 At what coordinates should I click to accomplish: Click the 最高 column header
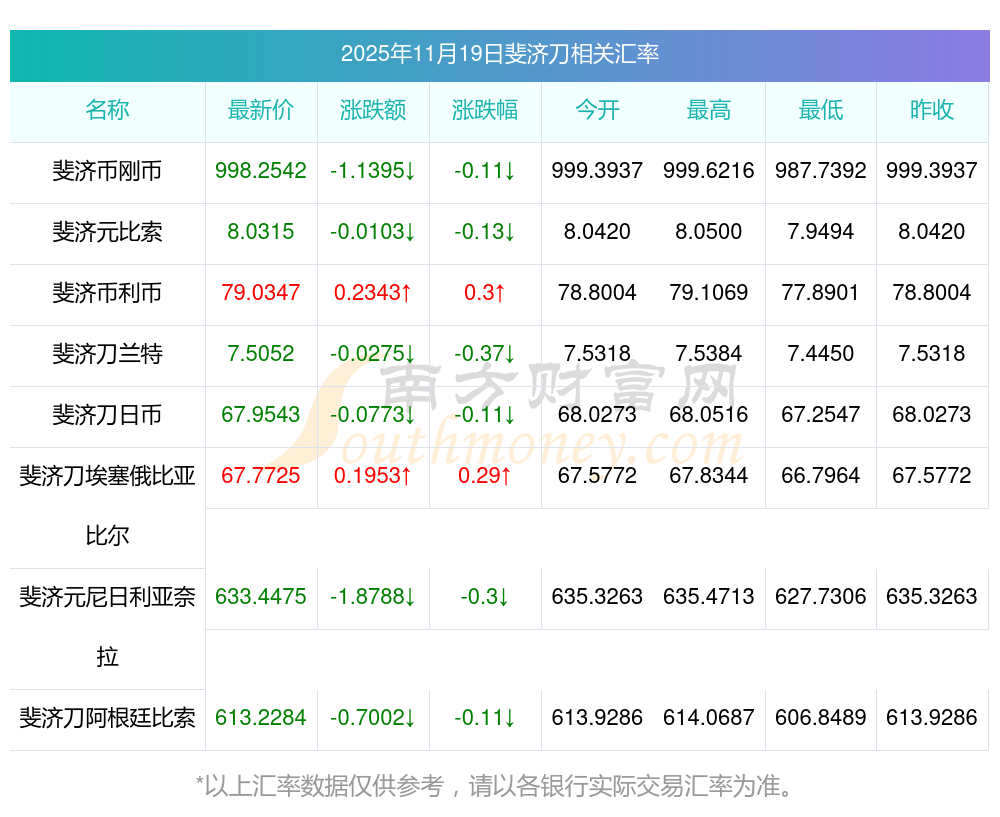(x=709, y=110)
